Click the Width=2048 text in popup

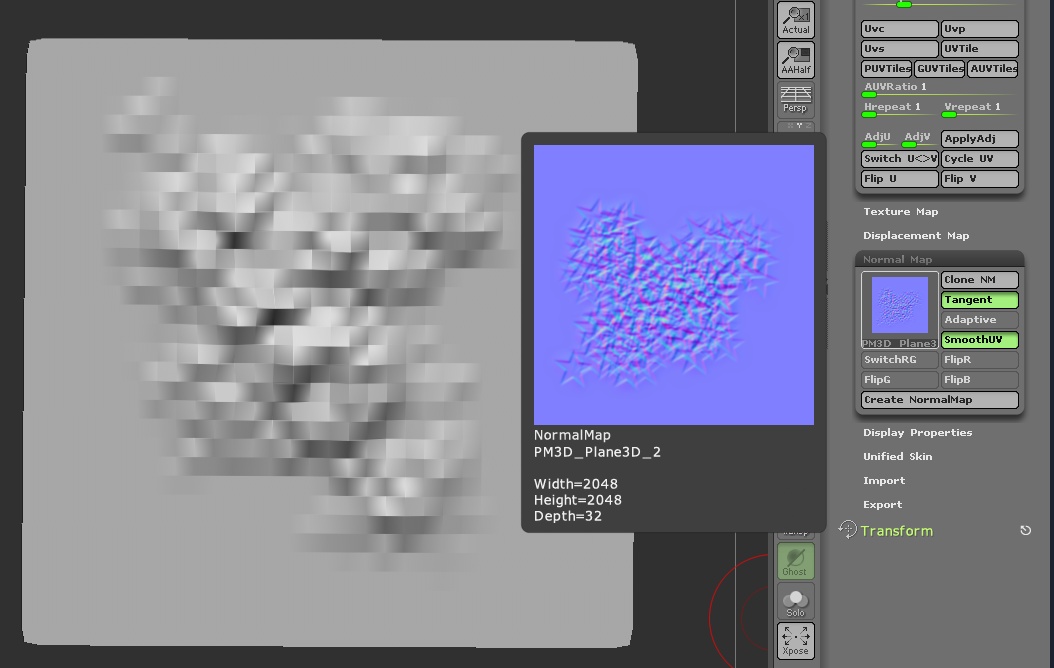pyautogui.click(x=575, y=484)
